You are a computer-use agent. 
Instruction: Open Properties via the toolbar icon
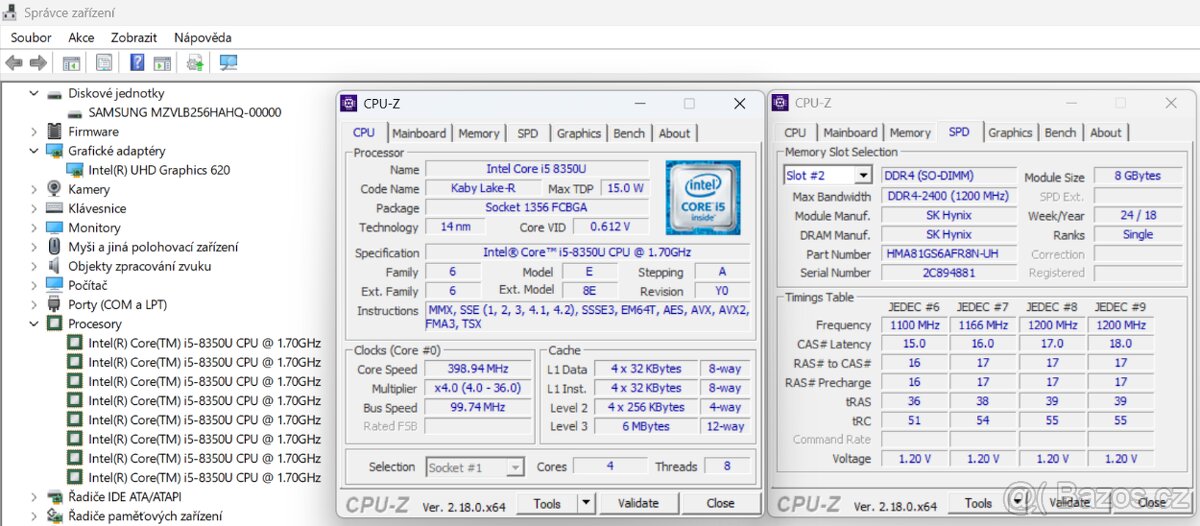pos(104,63)
